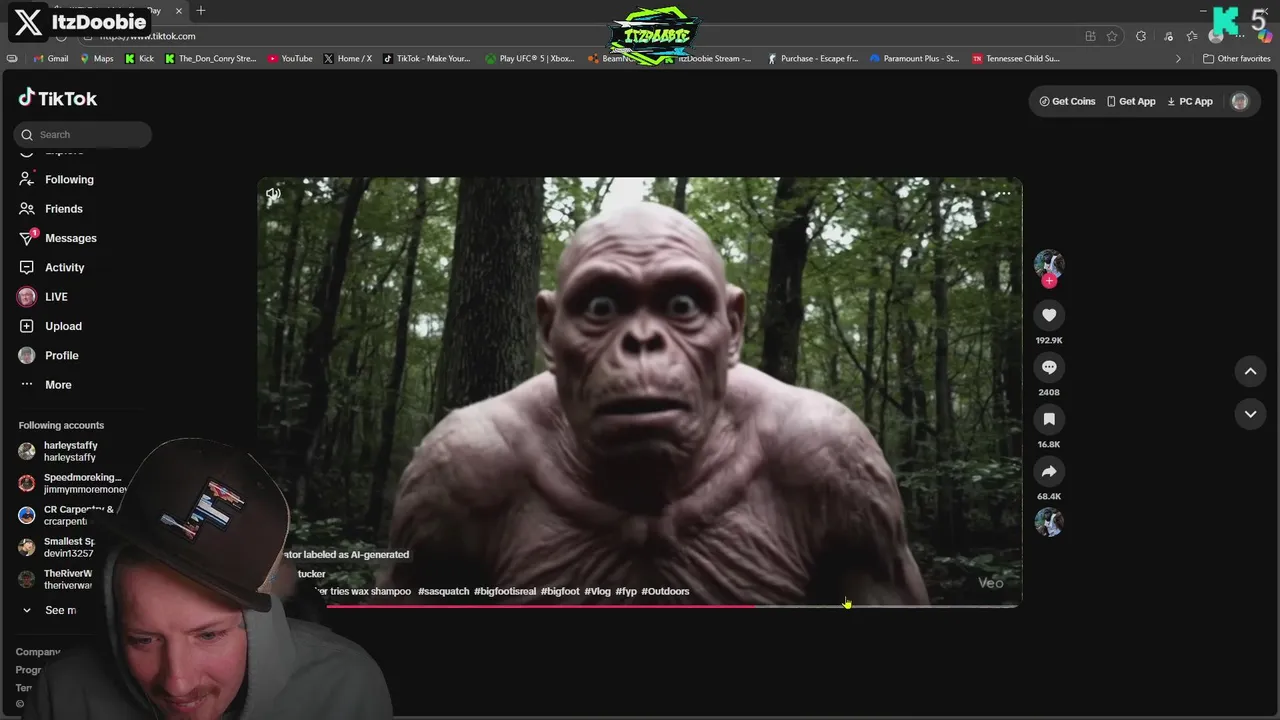Open the Friends page
This screenshot has width=1280, height=720.
coord(51,209)
